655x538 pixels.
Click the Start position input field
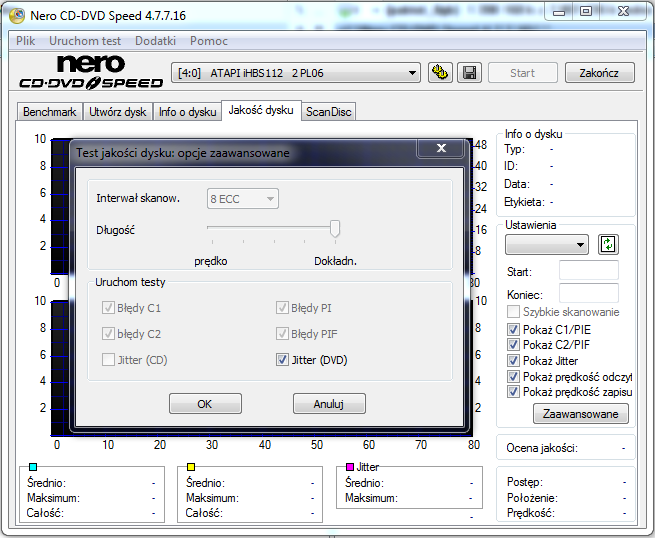589,271
